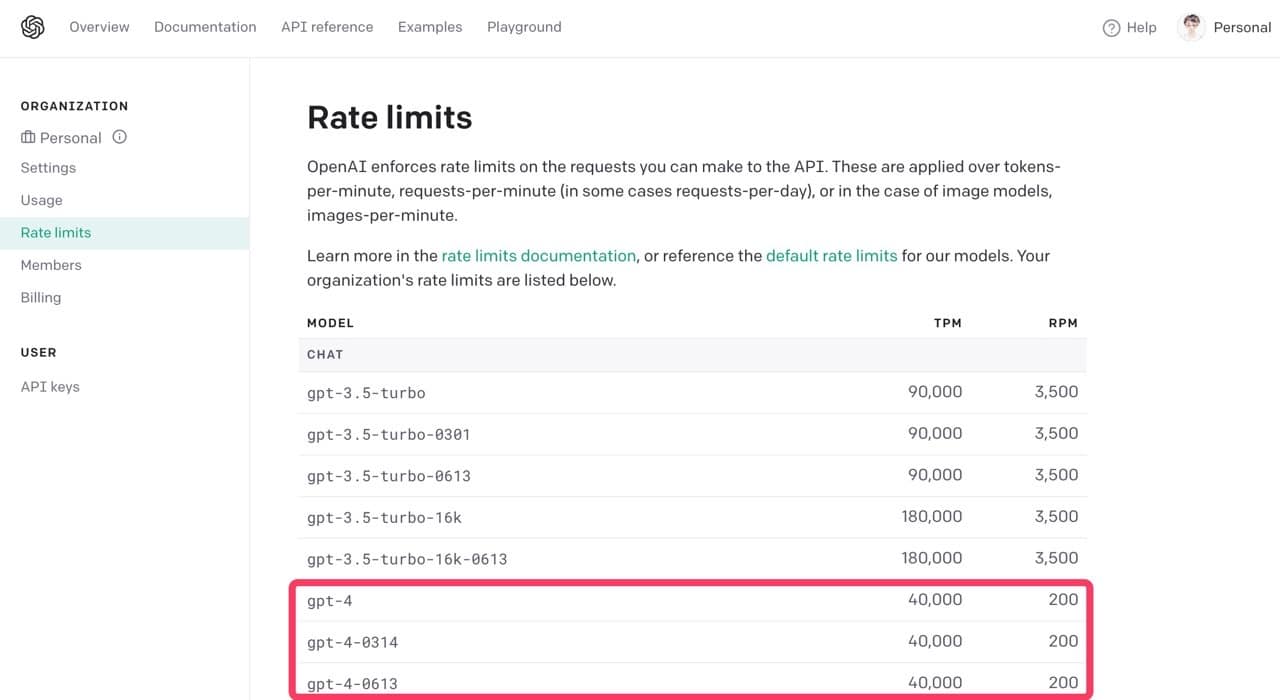This screenshot has width=1280, height=700.
Task: Click the gpt-3.5-turbo-16k-0613 model name
Action: point(407,559)
